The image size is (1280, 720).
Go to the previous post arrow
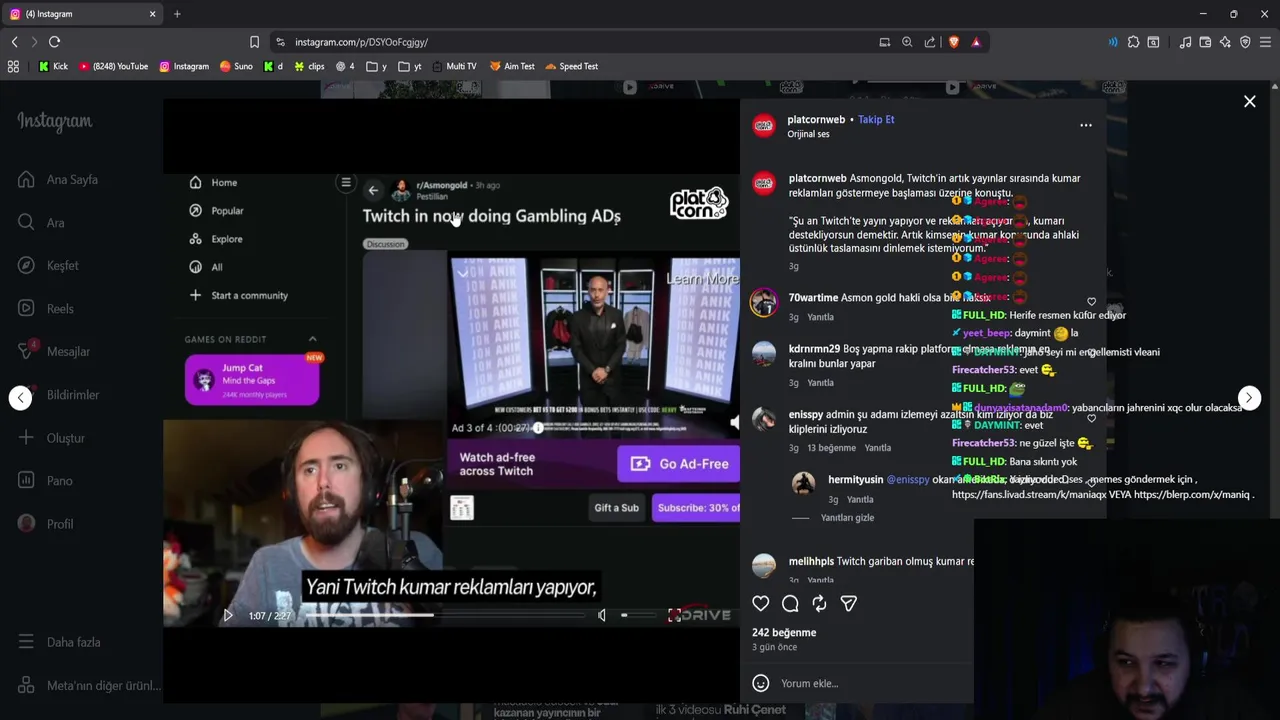click(20, 398)
